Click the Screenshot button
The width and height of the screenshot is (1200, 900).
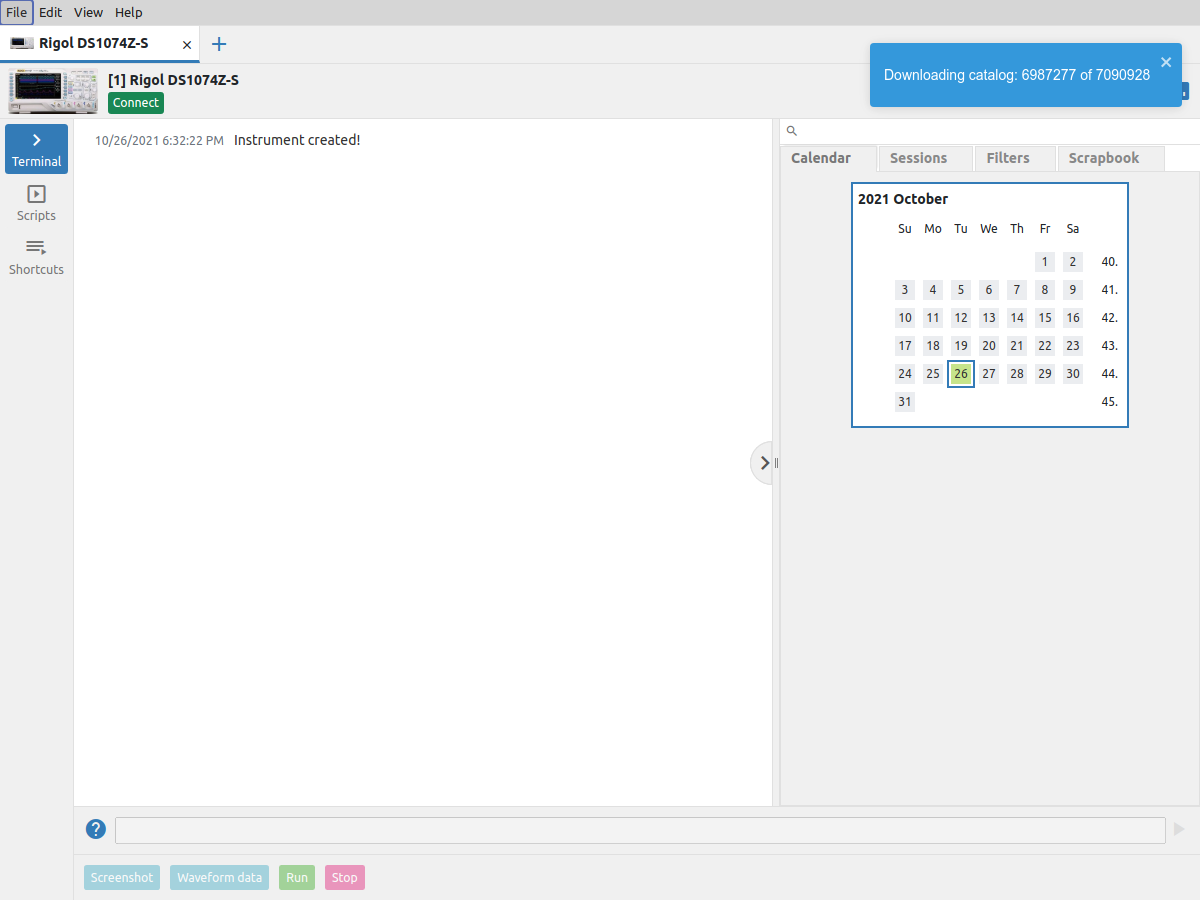click(122, 877)
